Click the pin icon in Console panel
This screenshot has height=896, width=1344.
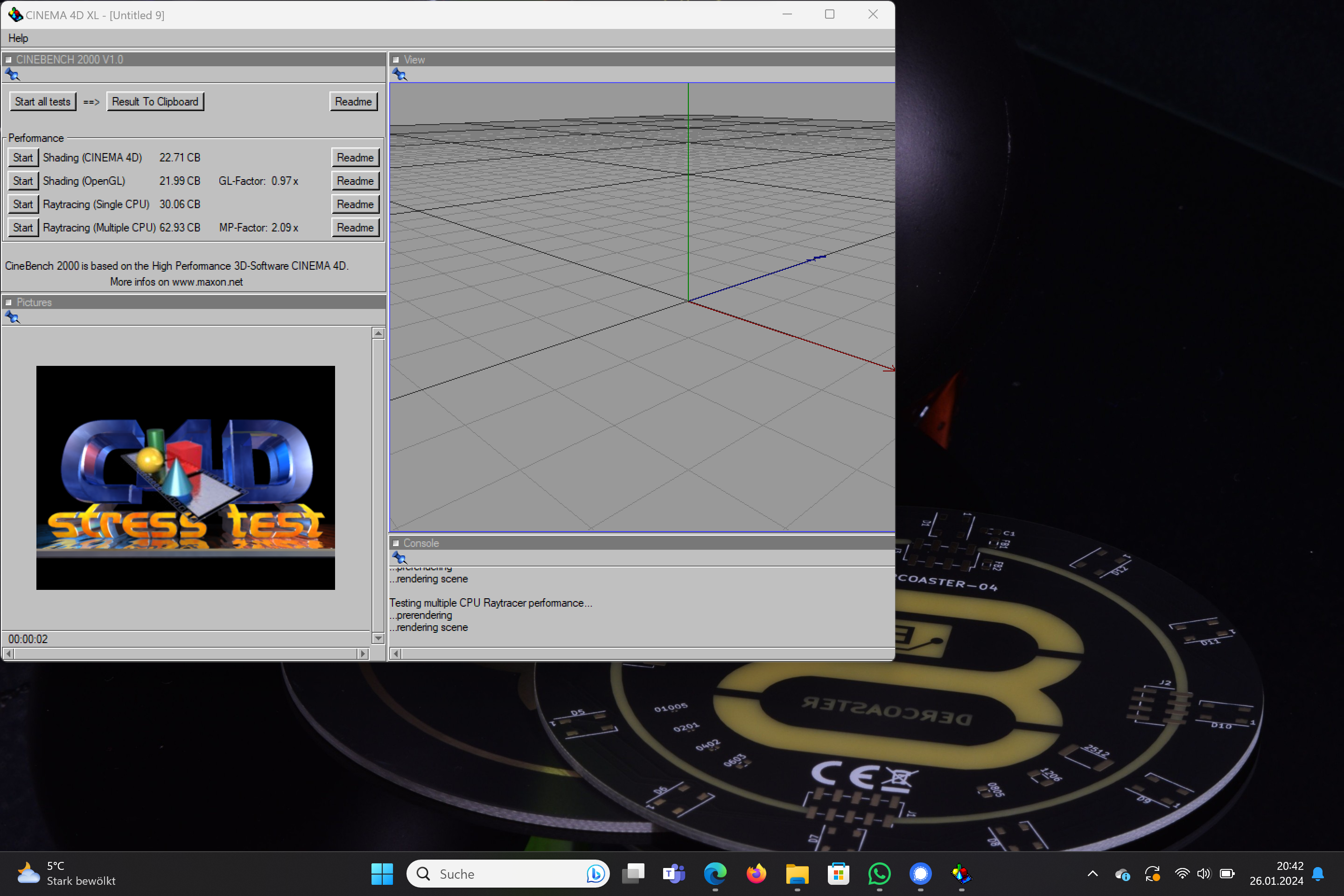(x=399, y=558)
